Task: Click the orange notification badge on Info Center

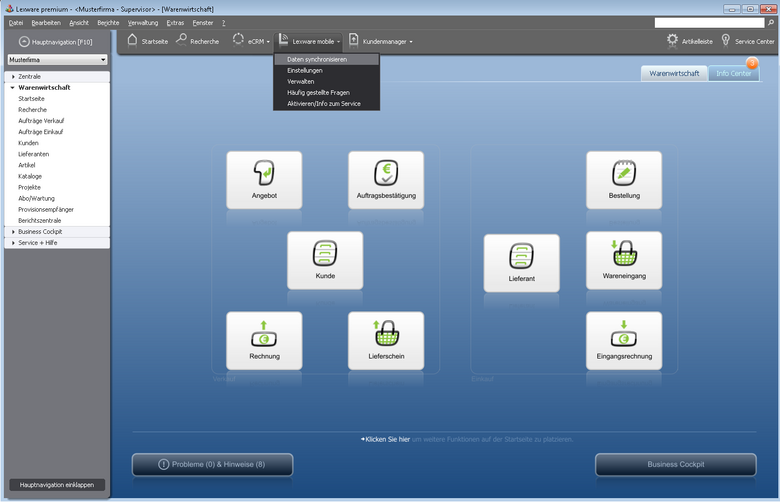Action: click(752, 63)
